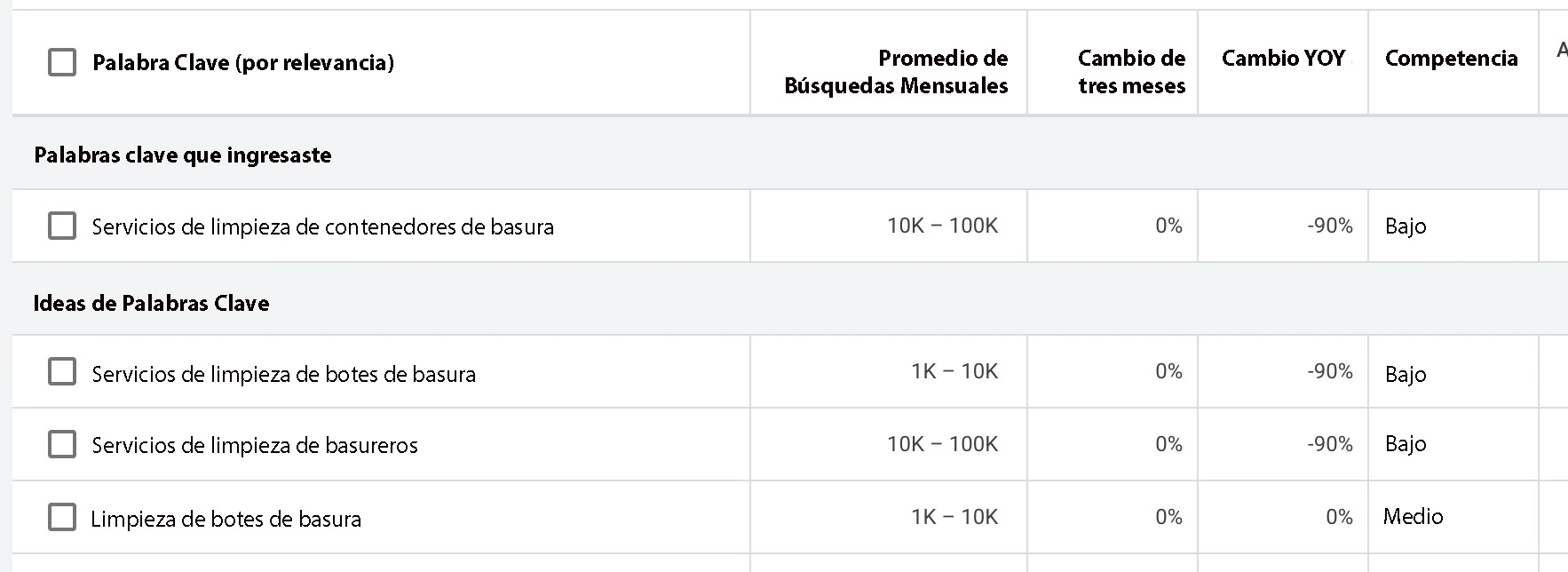Screen dimensions: 1568x572
Task: Click 10K – 100K value for contenedores row
Action: pos(942,226)
